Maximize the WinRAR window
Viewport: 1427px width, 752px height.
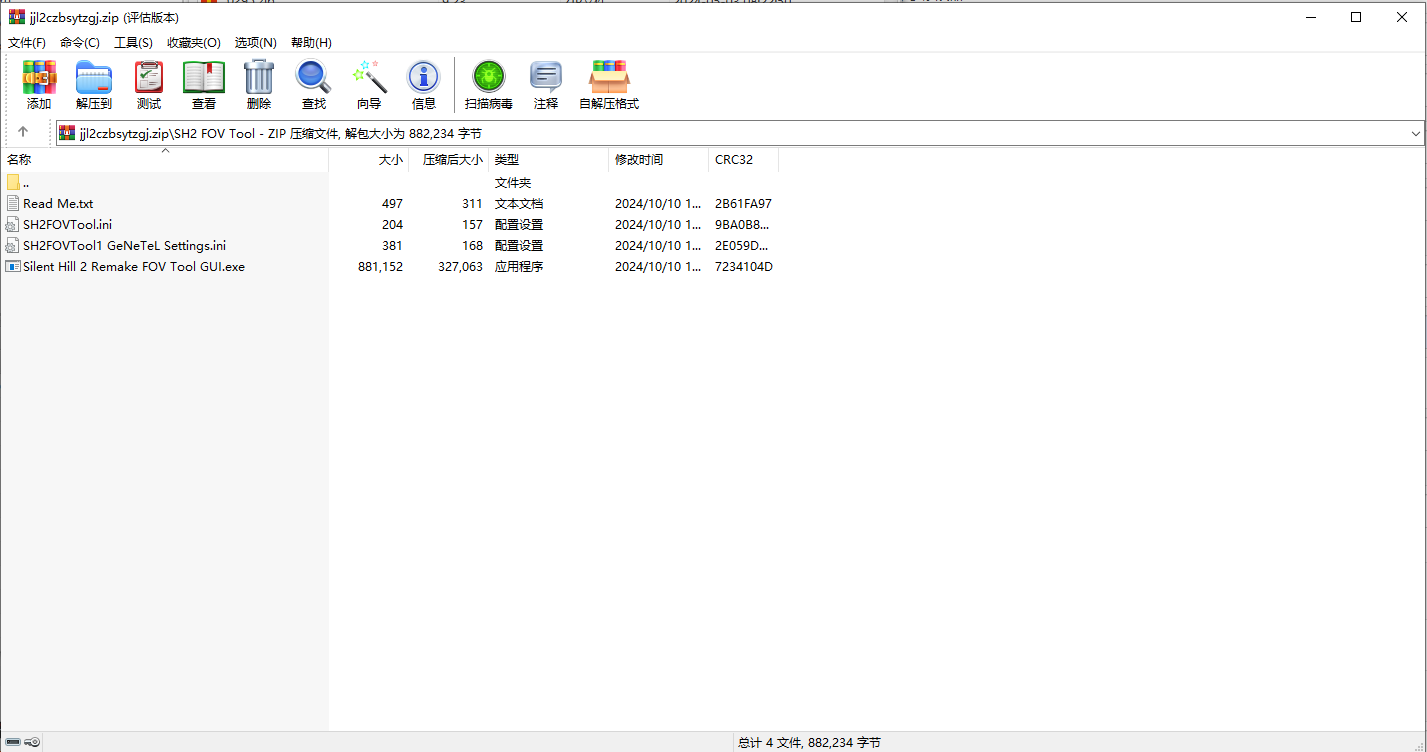(1356, 17)
